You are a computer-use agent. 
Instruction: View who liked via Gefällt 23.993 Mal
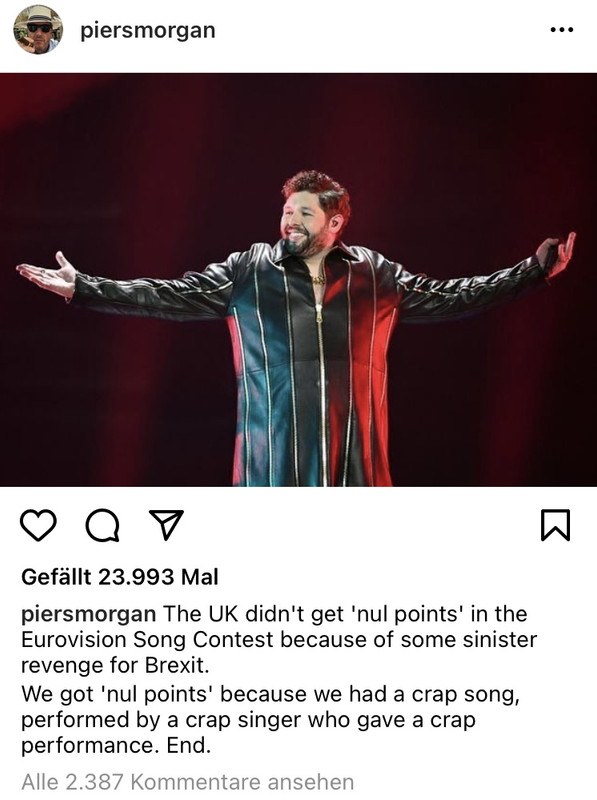click(120, 577)
